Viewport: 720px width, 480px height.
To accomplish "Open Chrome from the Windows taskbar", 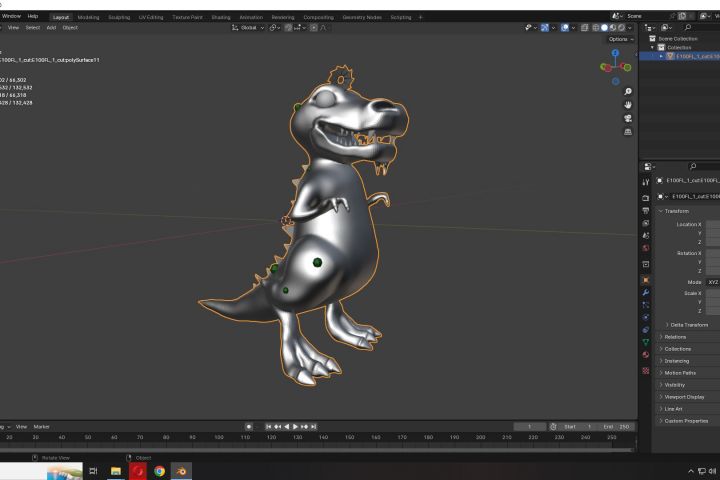I will click(x=160, y=470).
